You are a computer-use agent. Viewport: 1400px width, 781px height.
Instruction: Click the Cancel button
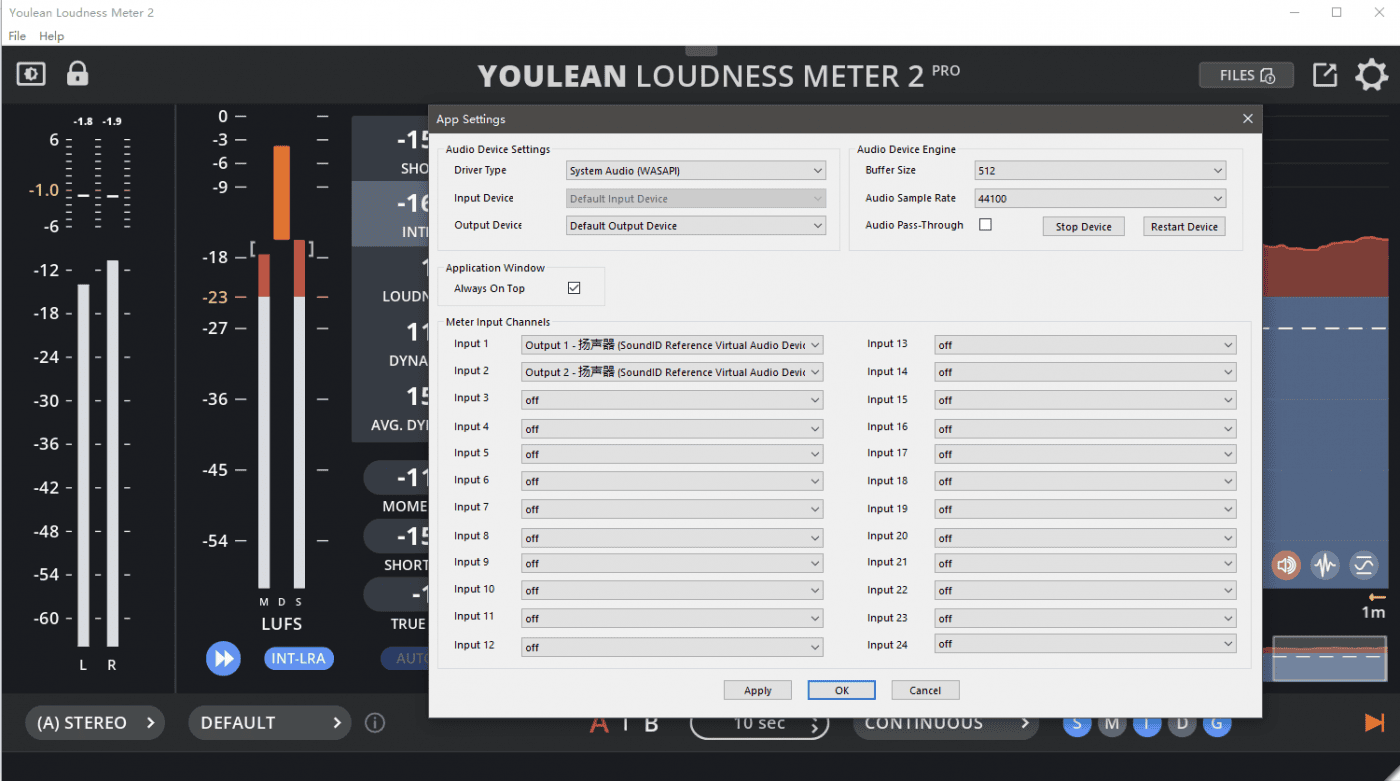pos(925,690)
